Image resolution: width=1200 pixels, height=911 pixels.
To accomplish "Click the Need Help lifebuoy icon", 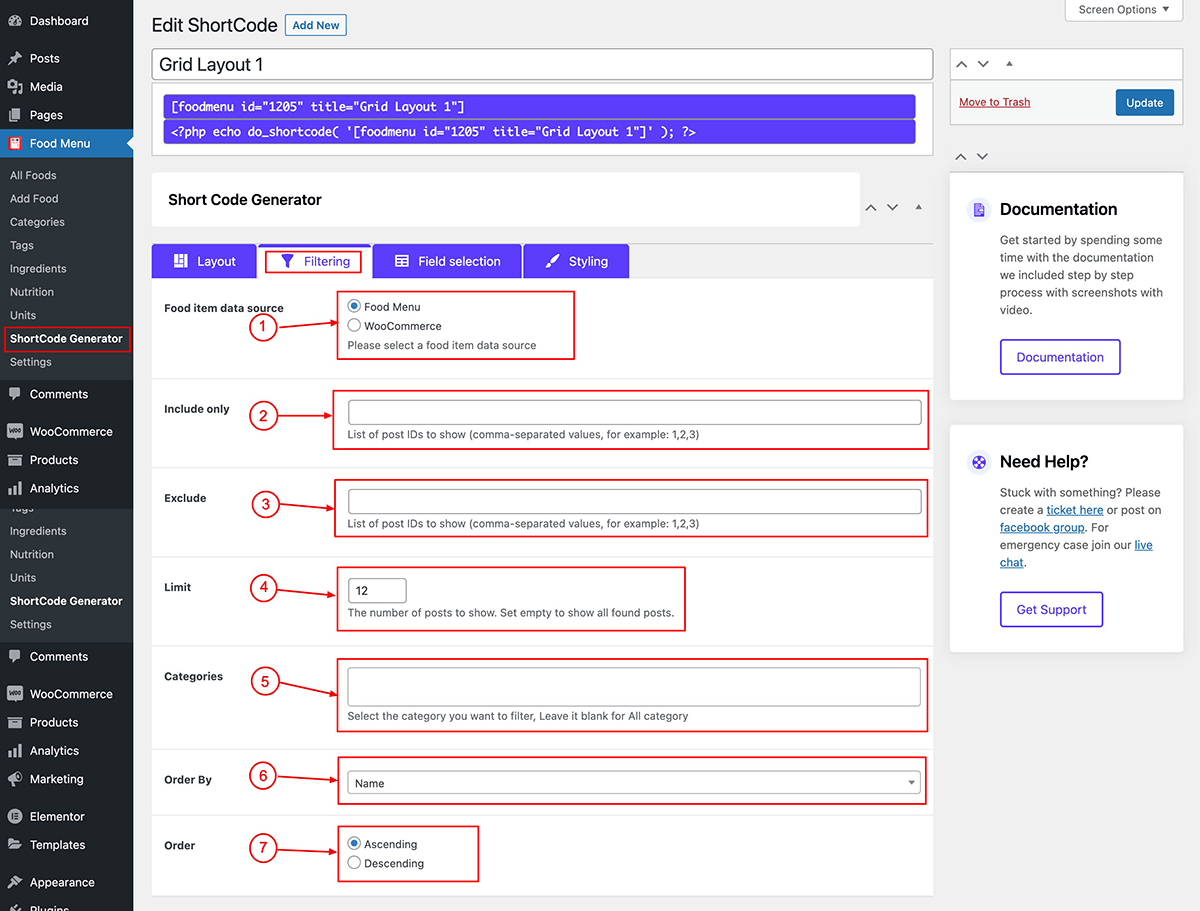I will [x=979, y=462].
